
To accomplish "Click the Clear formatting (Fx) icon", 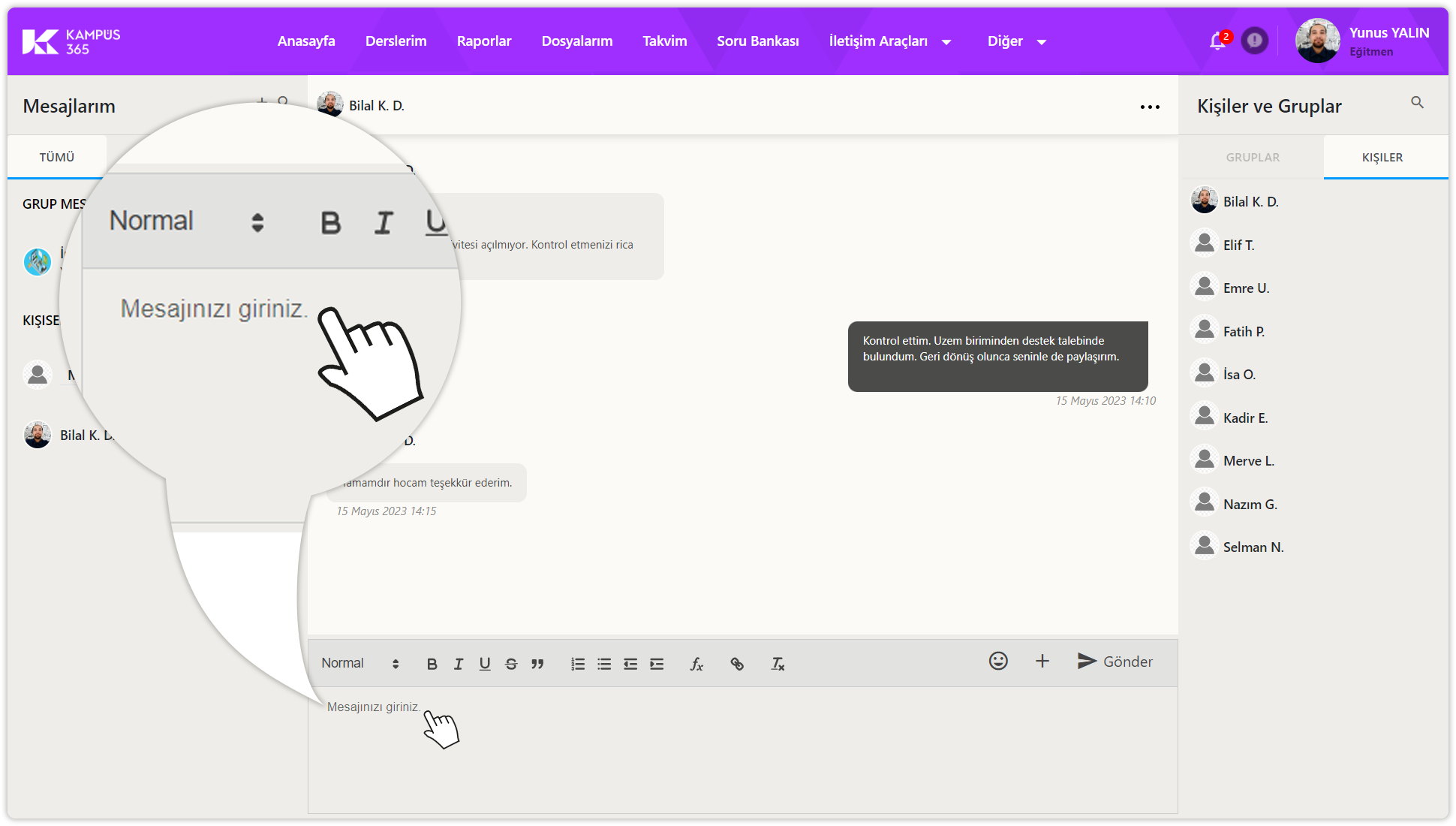I will [x=778, y=663].
